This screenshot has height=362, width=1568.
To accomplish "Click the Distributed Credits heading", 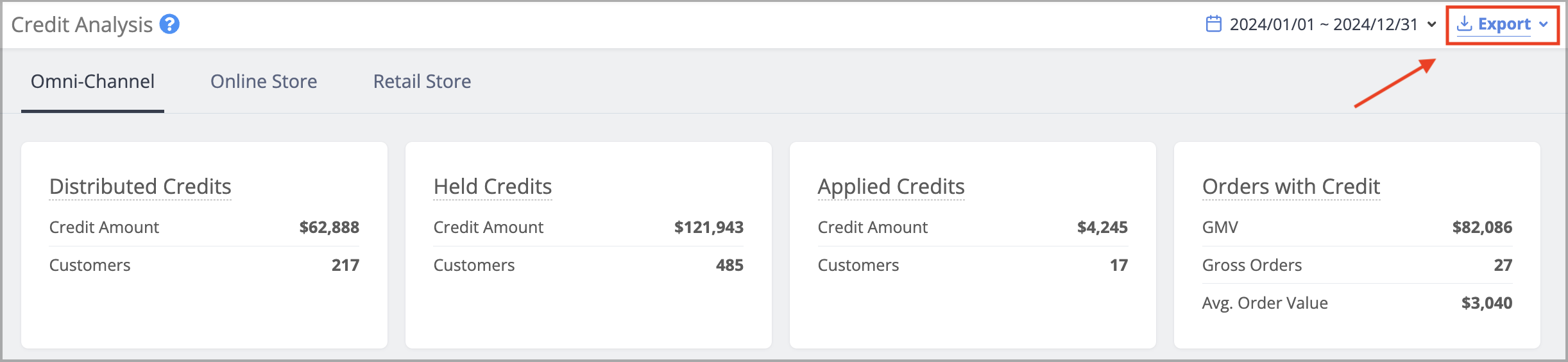I will point(140,186).
